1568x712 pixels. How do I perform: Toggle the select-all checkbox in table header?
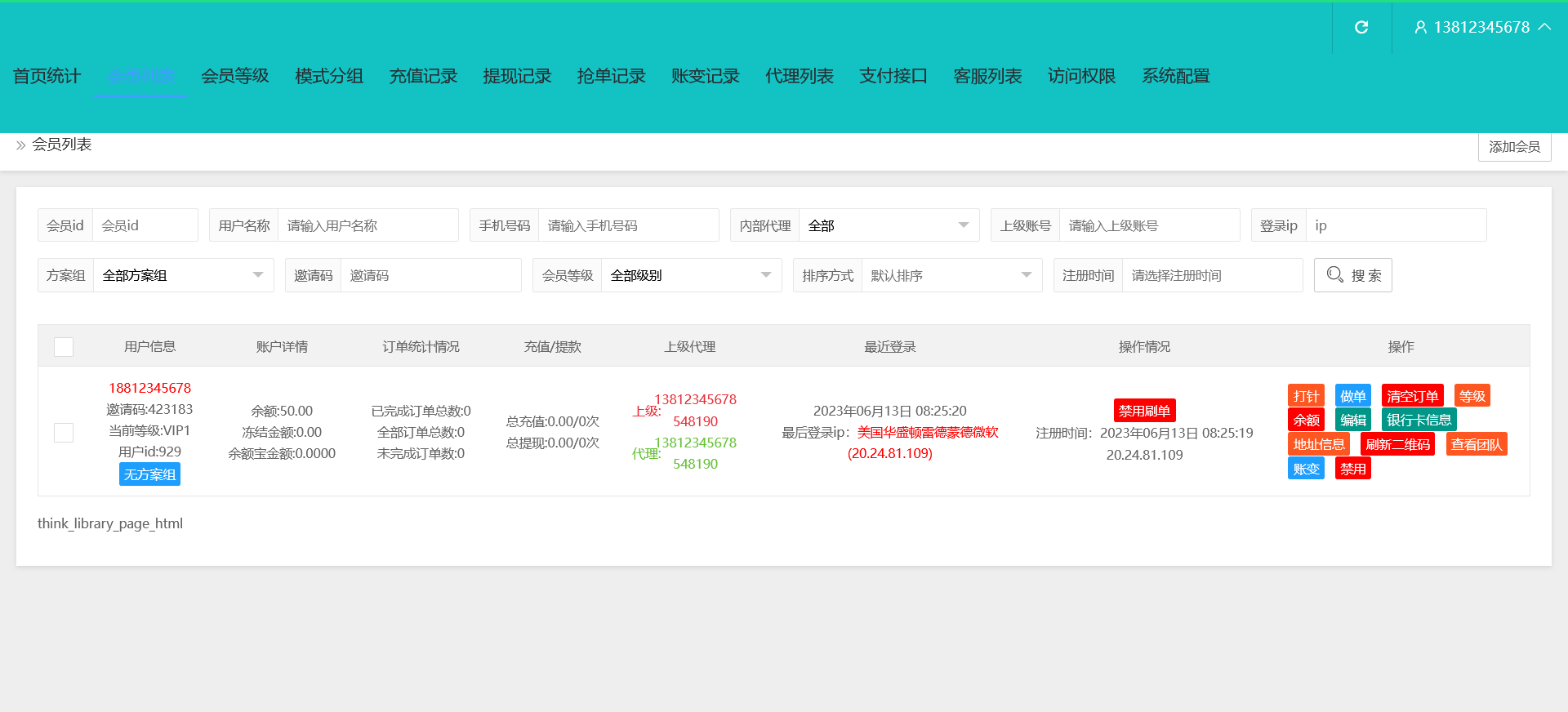pyautogui.click(x=64, y=347)
